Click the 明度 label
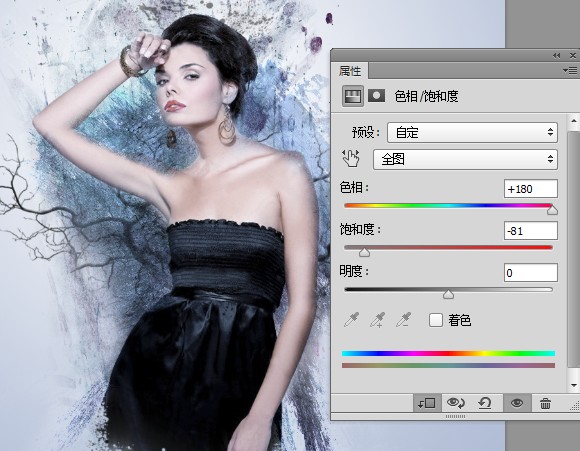580x451 pixels. point(354,271)
